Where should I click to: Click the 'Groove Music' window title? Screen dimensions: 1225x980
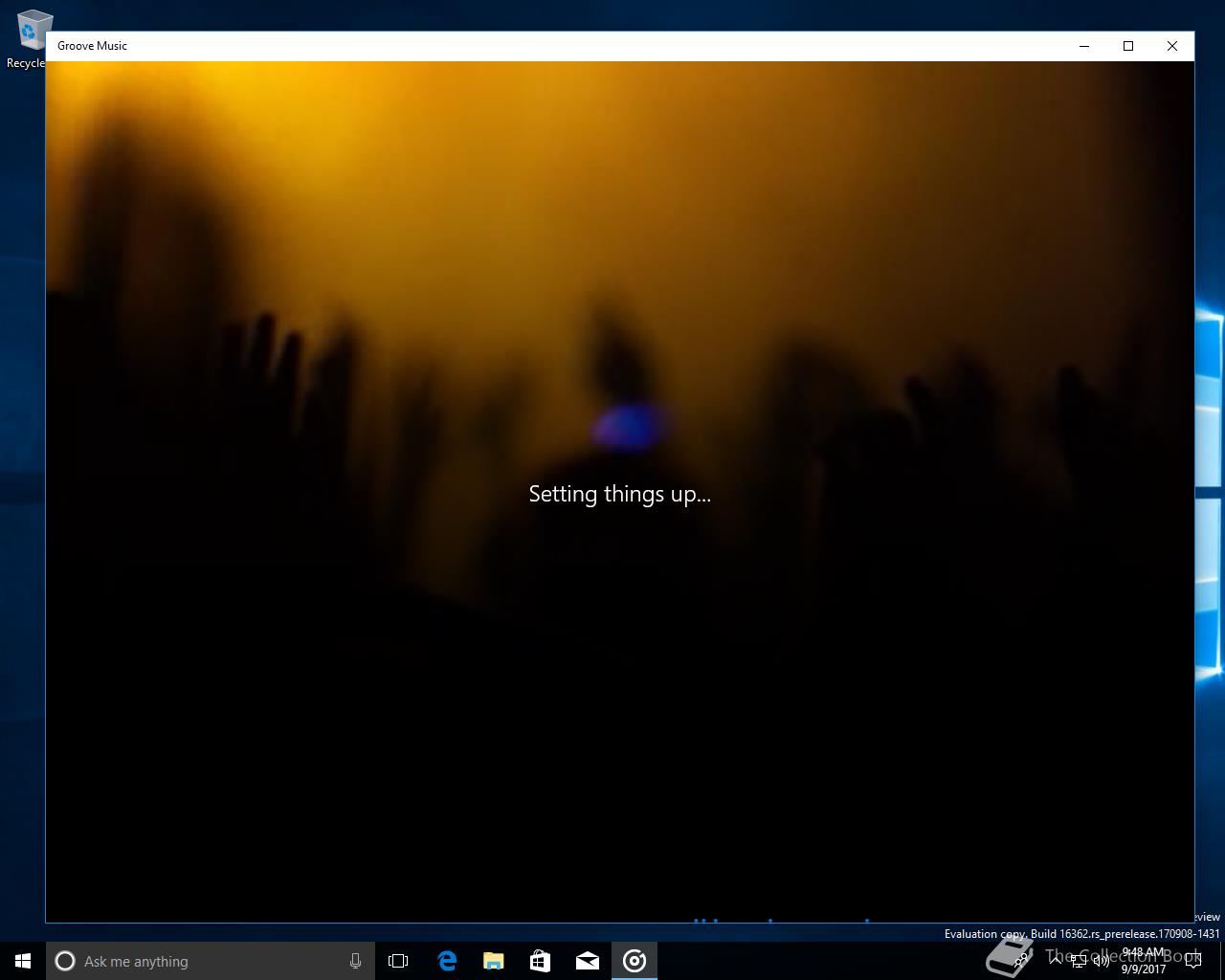pos(92,46)
